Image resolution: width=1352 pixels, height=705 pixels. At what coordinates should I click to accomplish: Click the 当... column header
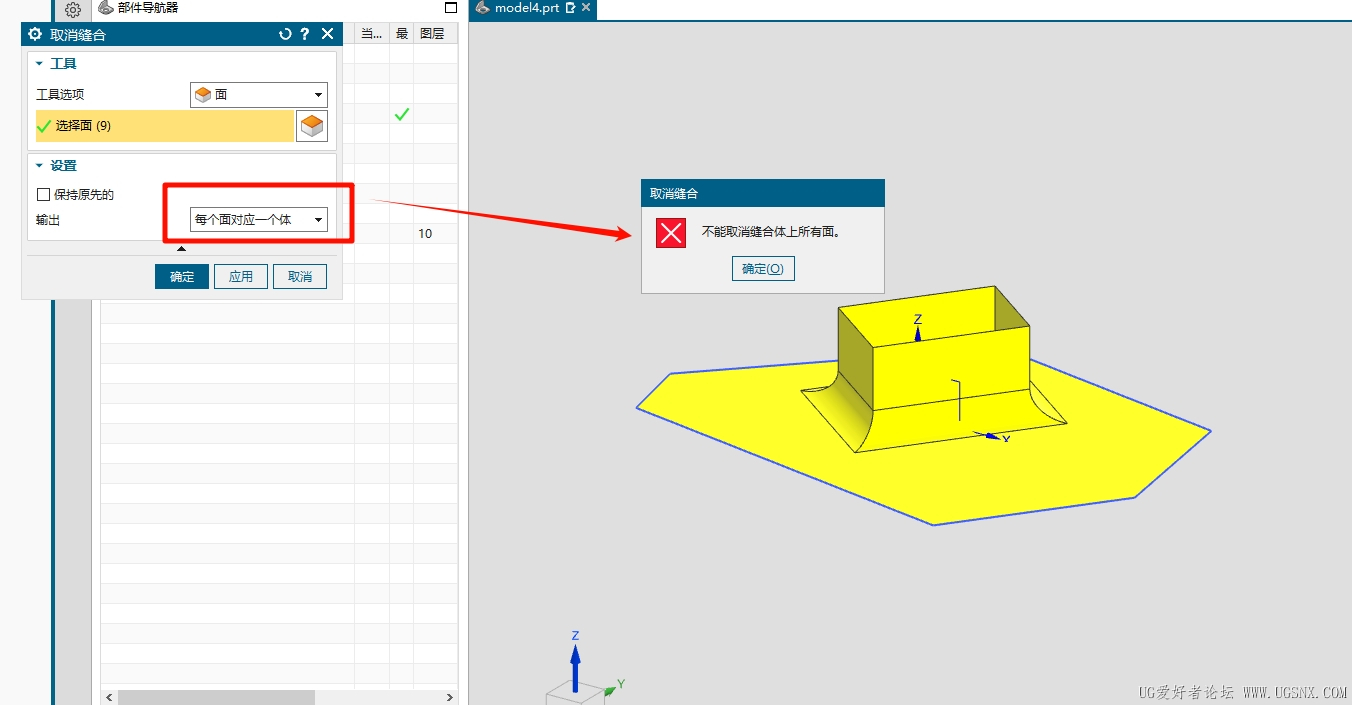(x=371, y=33)
